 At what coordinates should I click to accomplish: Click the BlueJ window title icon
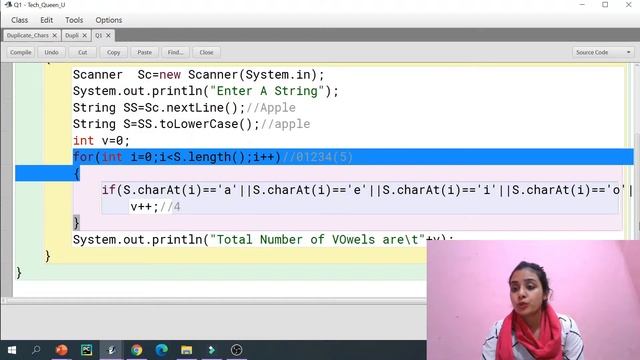click(x=8, y=5)
